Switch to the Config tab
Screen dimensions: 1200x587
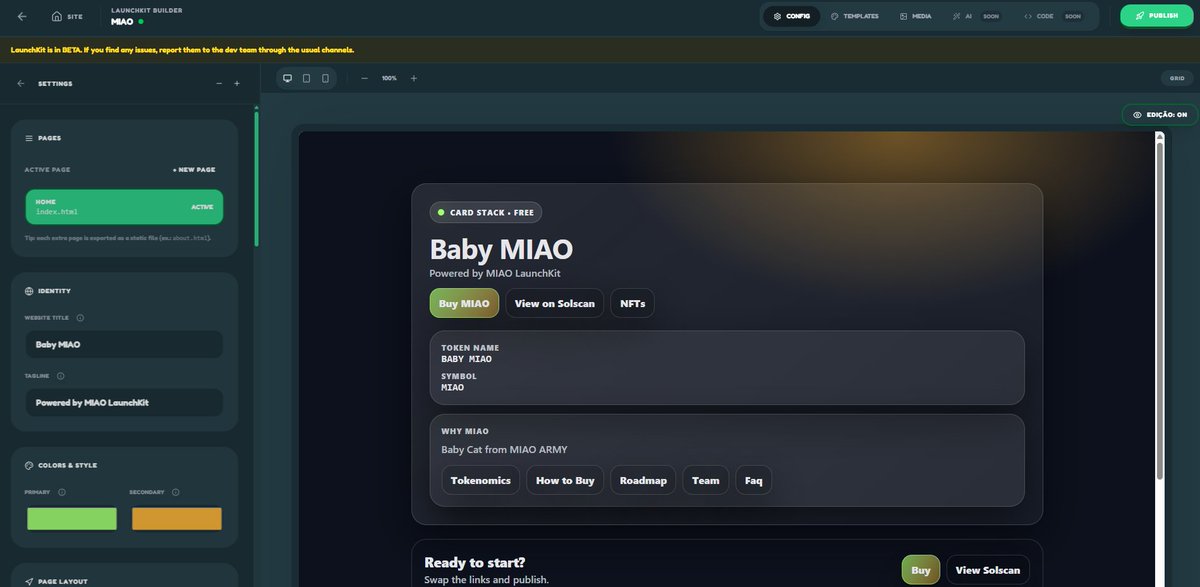click(x=791, y=16)
